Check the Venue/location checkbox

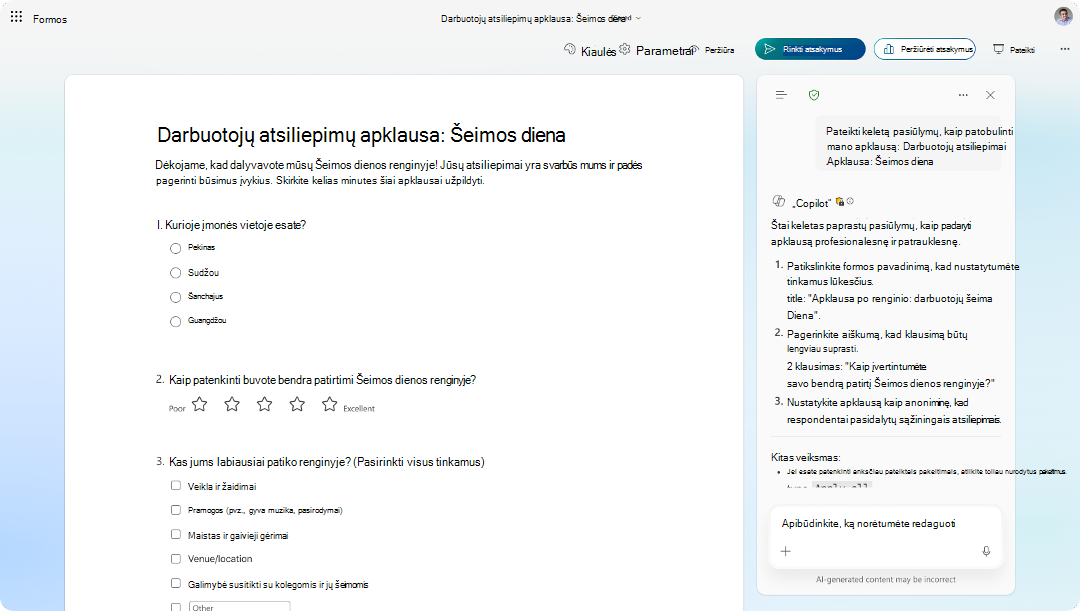tap(176, 559)
